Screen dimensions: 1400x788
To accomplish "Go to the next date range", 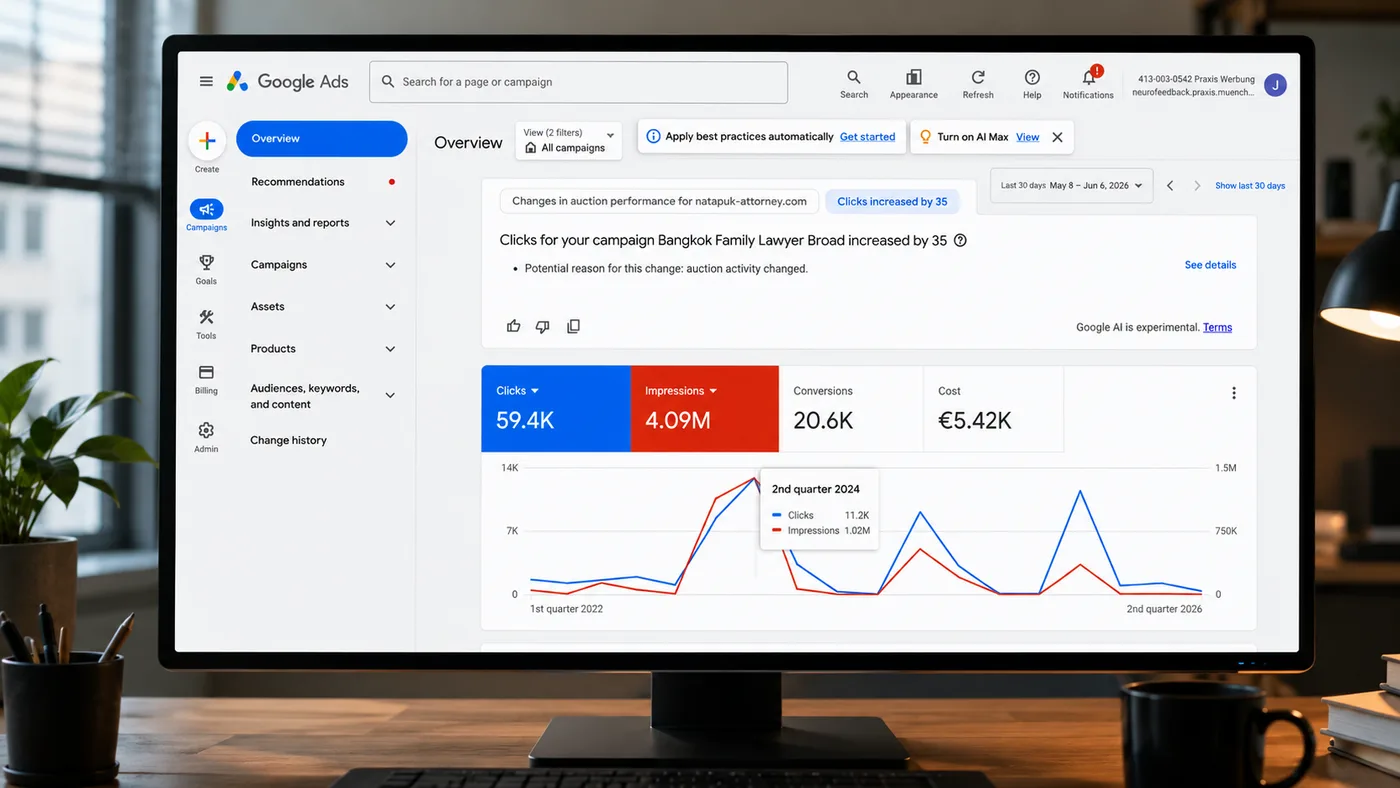I will pyautogui.click(x=1197, y=186).
